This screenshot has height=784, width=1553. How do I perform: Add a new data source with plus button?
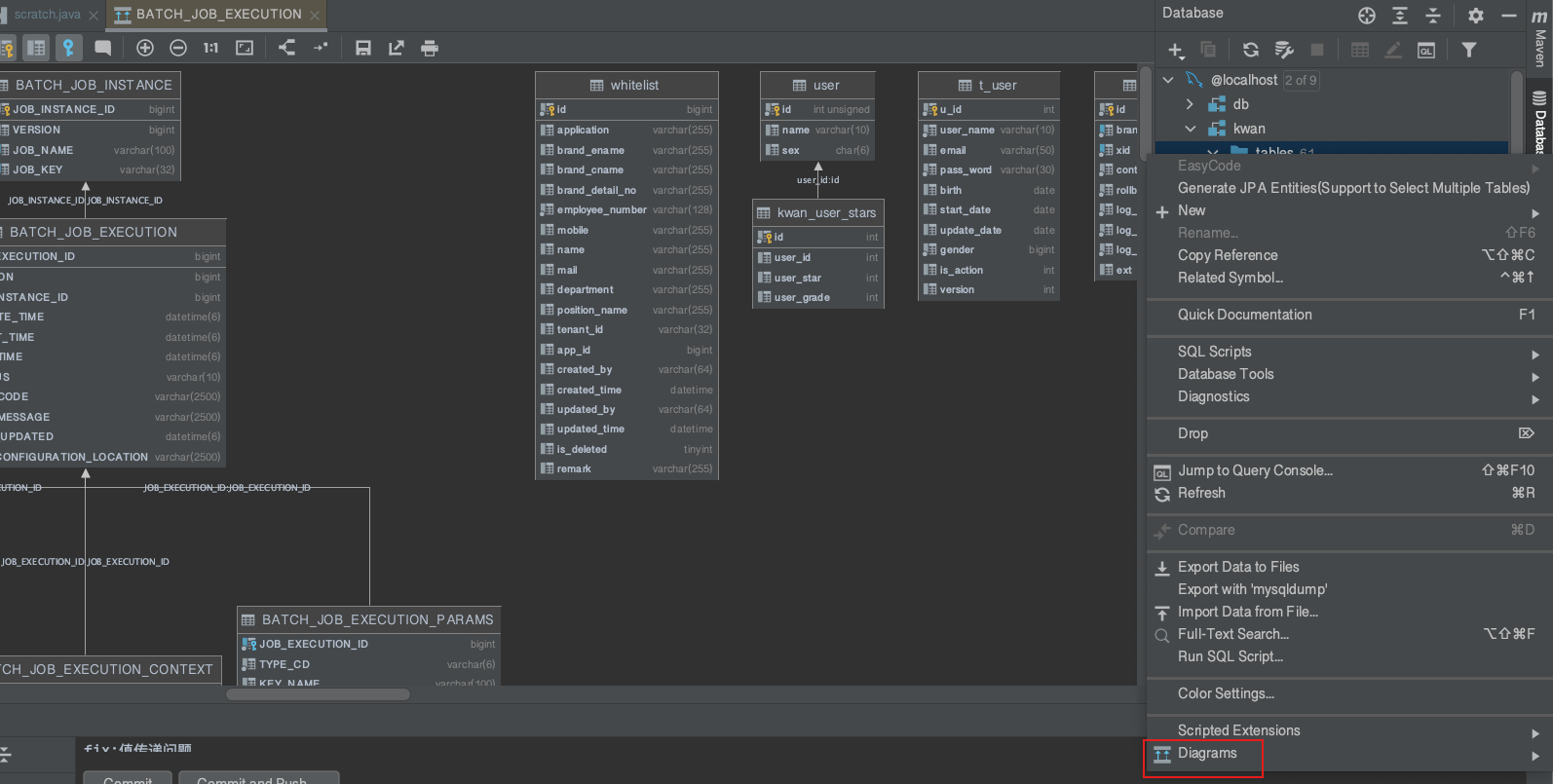point(1176,50)
